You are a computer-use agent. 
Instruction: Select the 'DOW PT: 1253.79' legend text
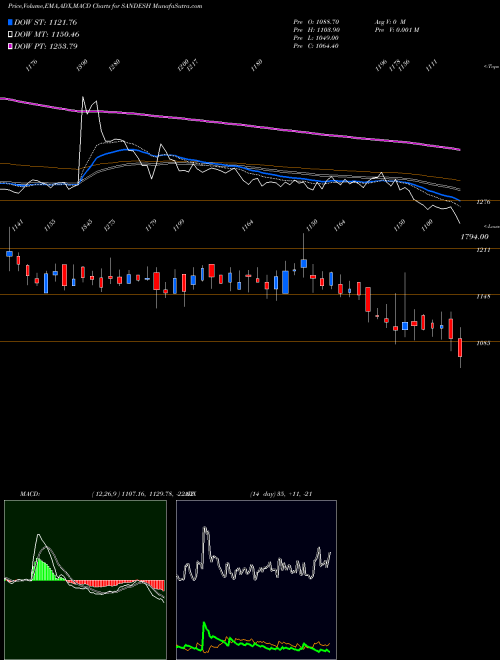click(x=45, y=46)
